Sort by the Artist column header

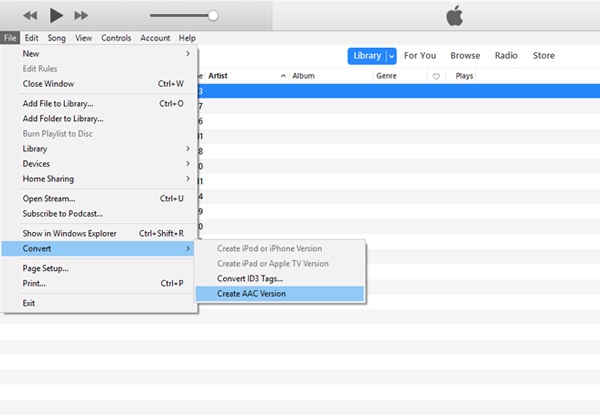pyautogui.click(x=247, y=76)
